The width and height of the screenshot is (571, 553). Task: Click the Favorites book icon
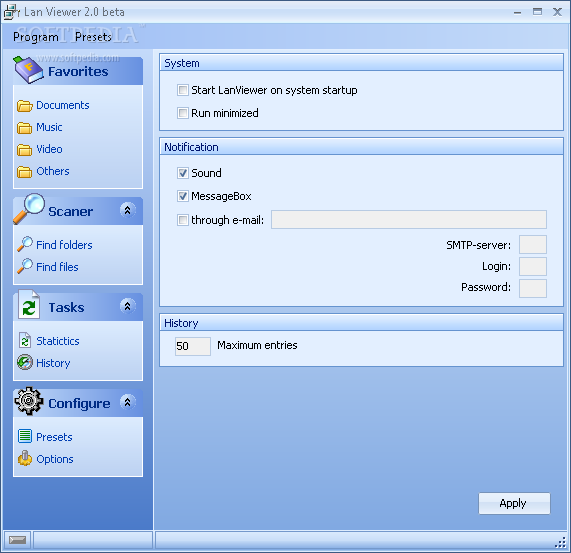point(28,70)
